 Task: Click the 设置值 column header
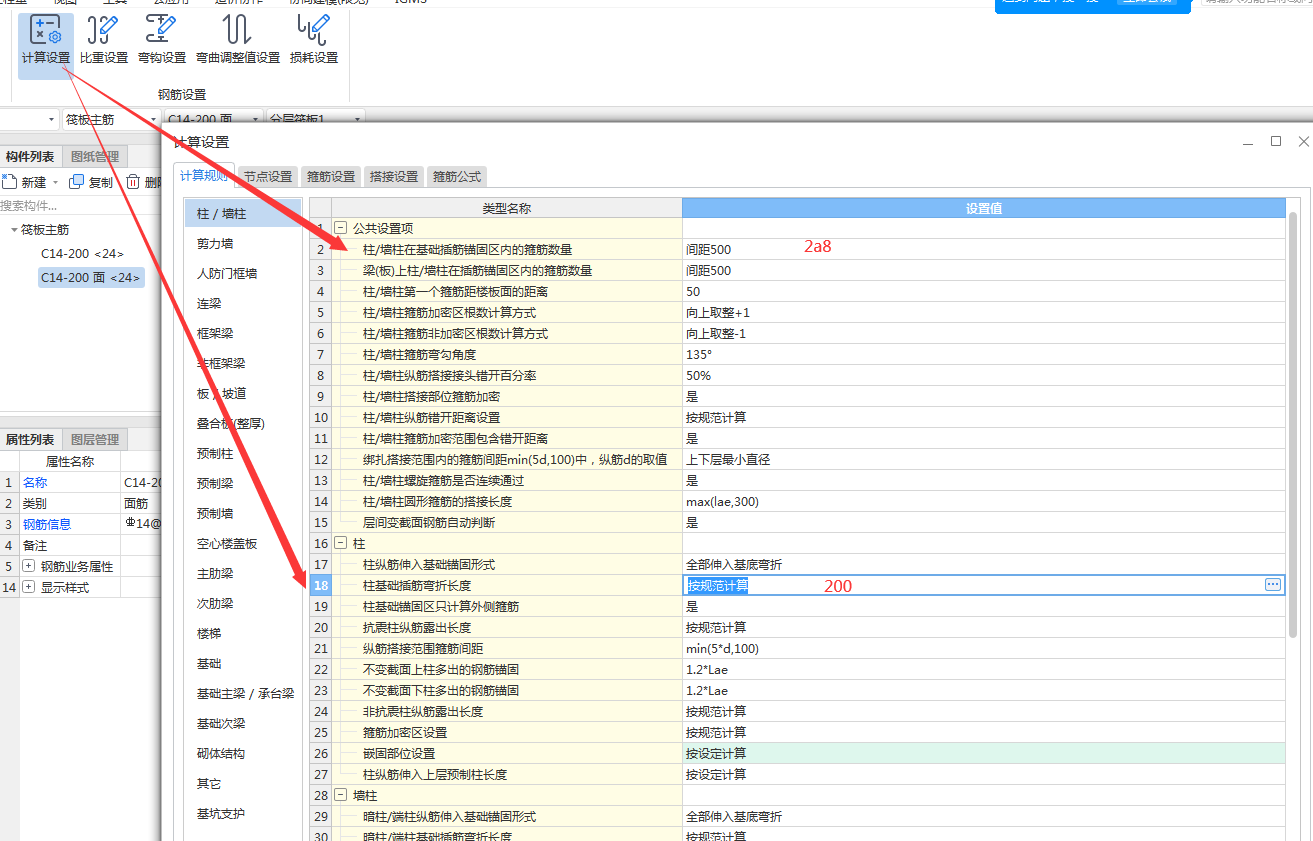pyautogui.click(x=984, y=208)
